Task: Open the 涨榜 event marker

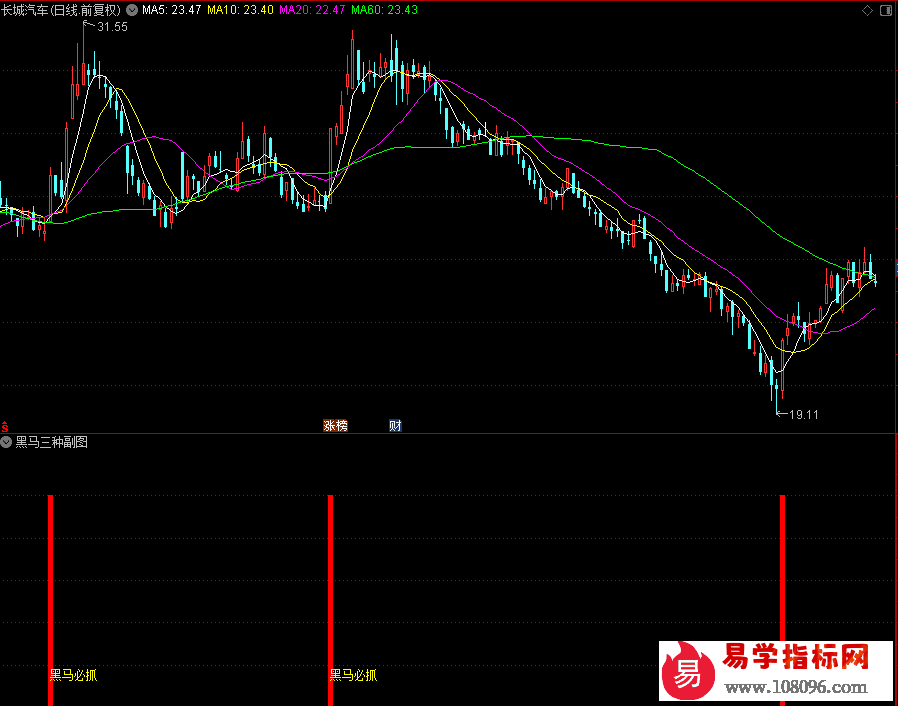Action: [336, 425]
